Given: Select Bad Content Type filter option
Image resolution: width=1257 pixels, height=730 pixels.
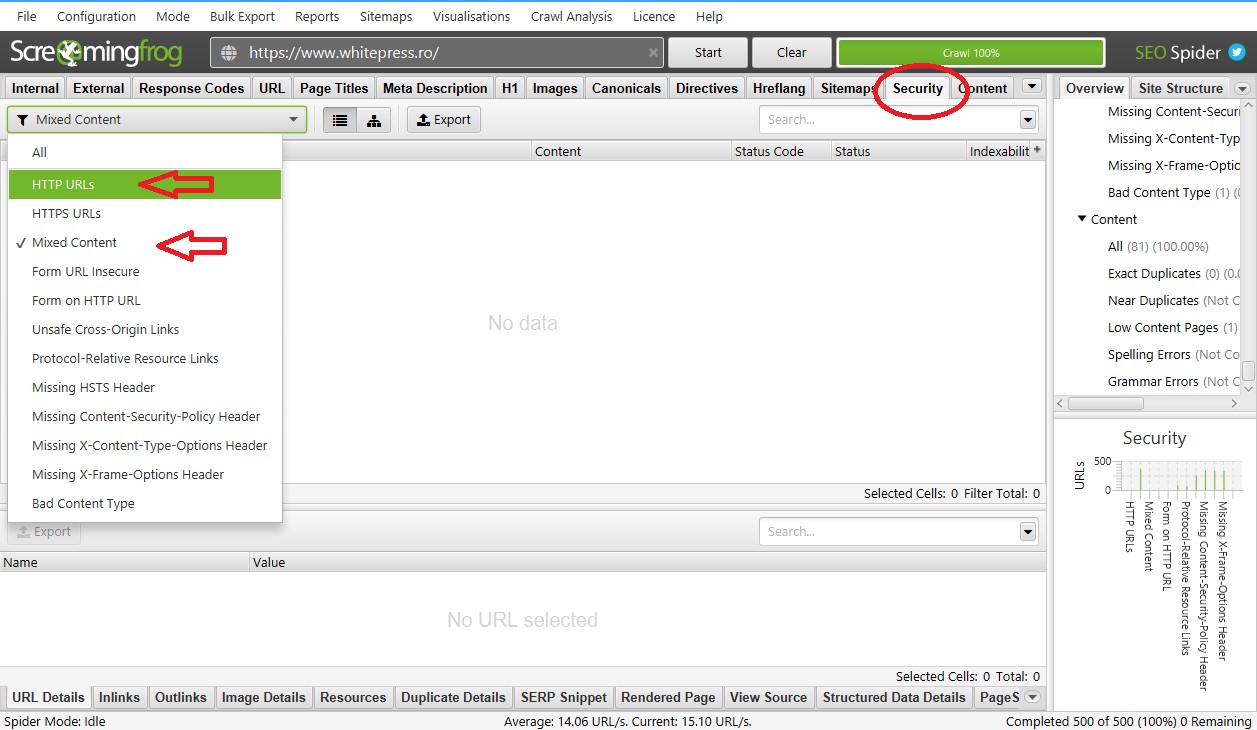Looking at the screenshot, I should (x=145, y=503).
